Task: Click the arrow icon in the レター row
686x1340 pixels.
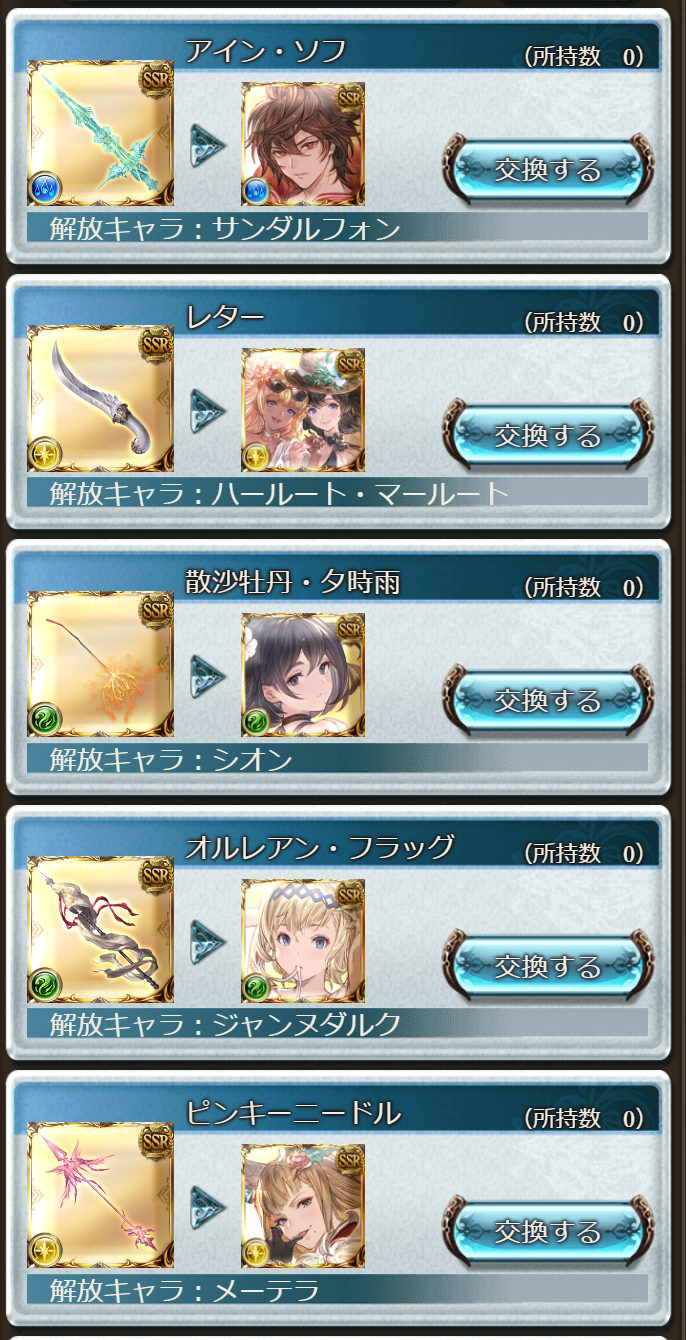Action: 209,410
